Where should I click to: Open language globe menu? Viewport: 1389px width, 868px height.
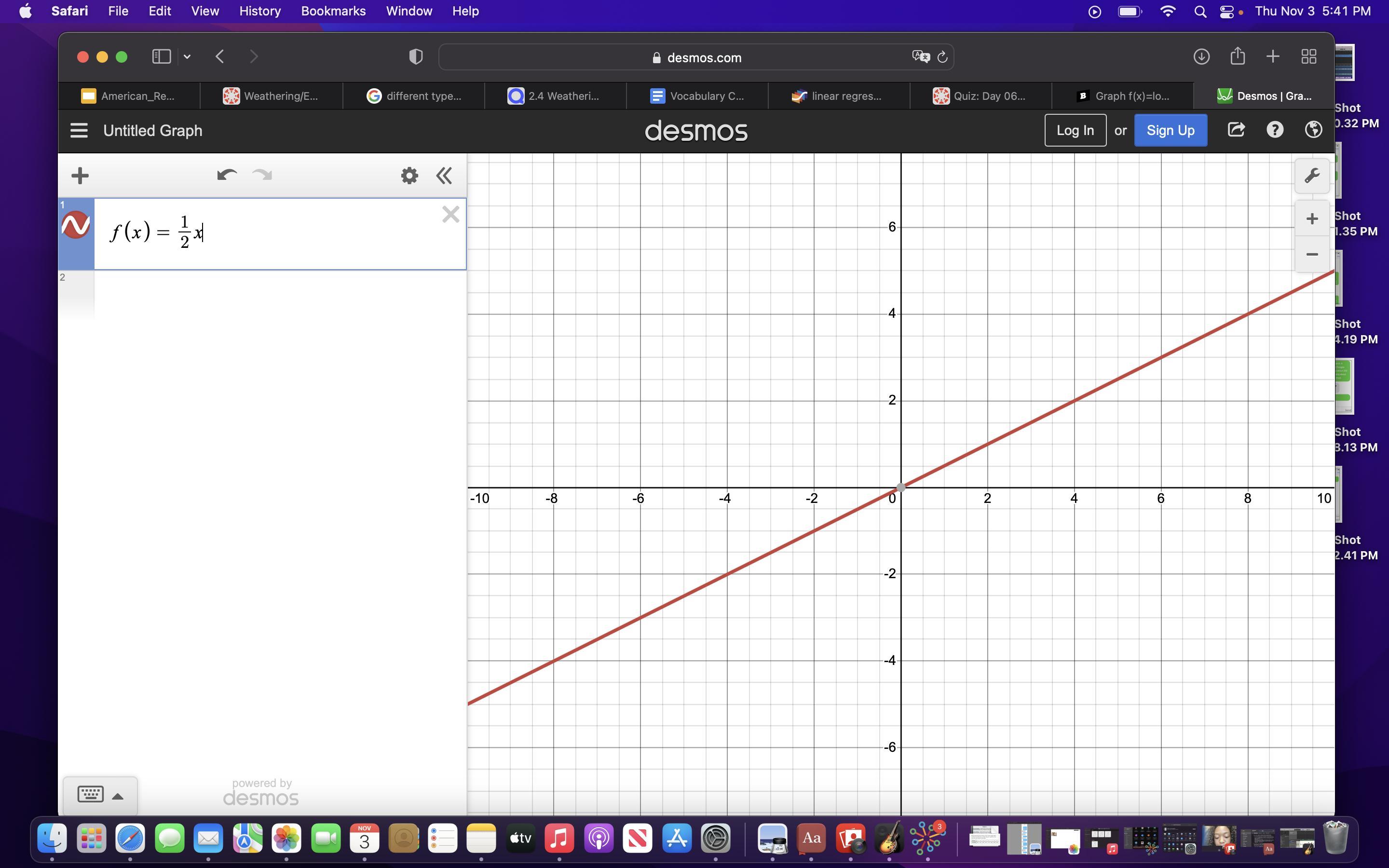[x=1313, y=130]
